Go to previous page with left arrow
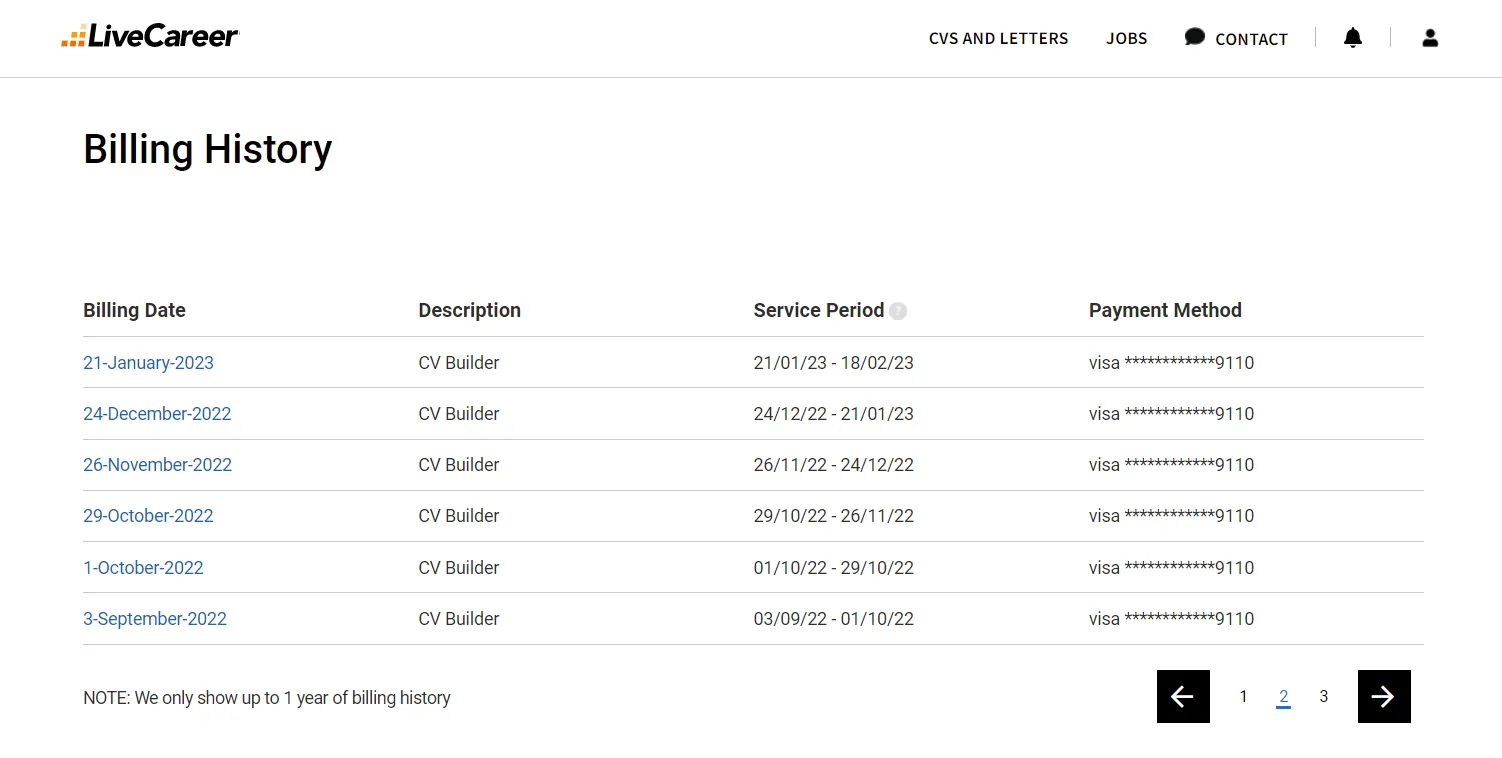 pyautogui.click(x=1183, y=696)
